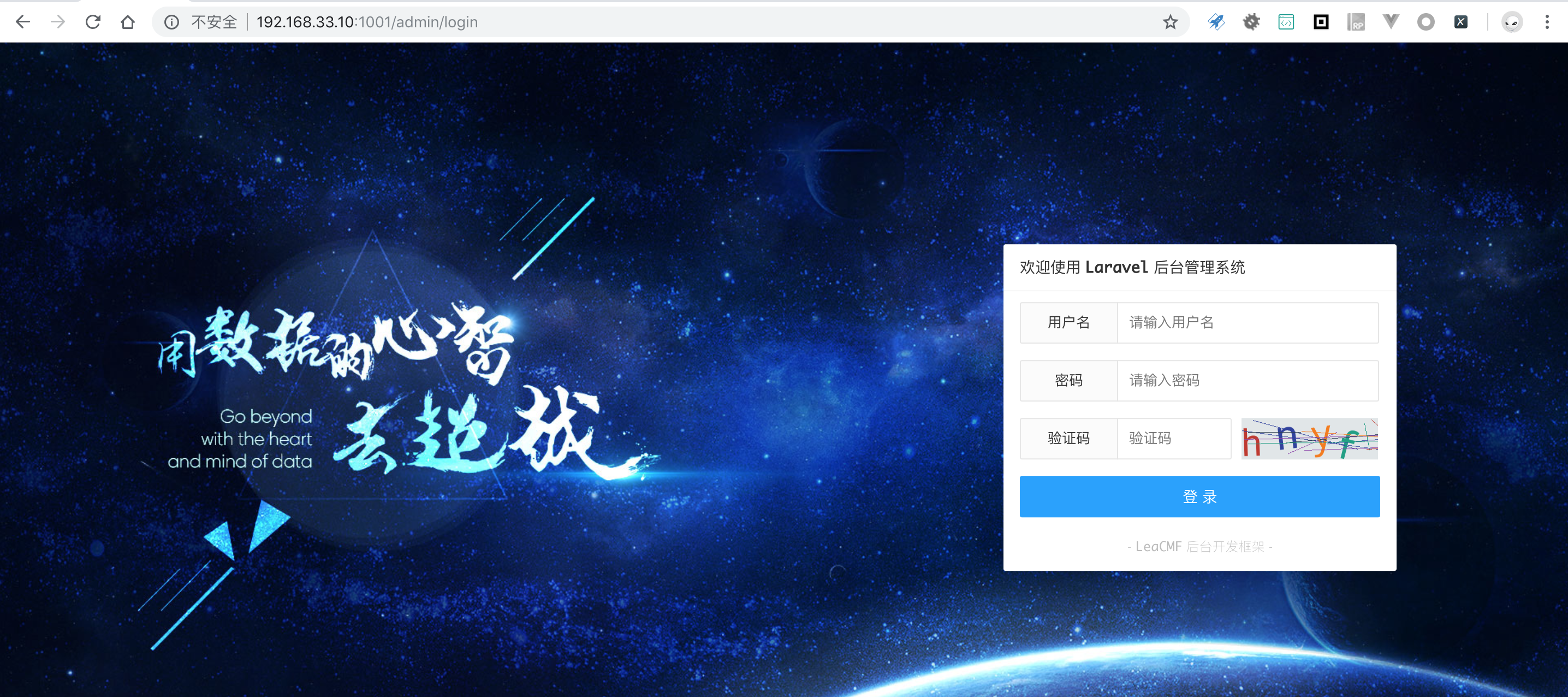The width and height of the screenshot is (1568, 697).
Task: Click the captcha code input box
Action: pos(1173,438)
